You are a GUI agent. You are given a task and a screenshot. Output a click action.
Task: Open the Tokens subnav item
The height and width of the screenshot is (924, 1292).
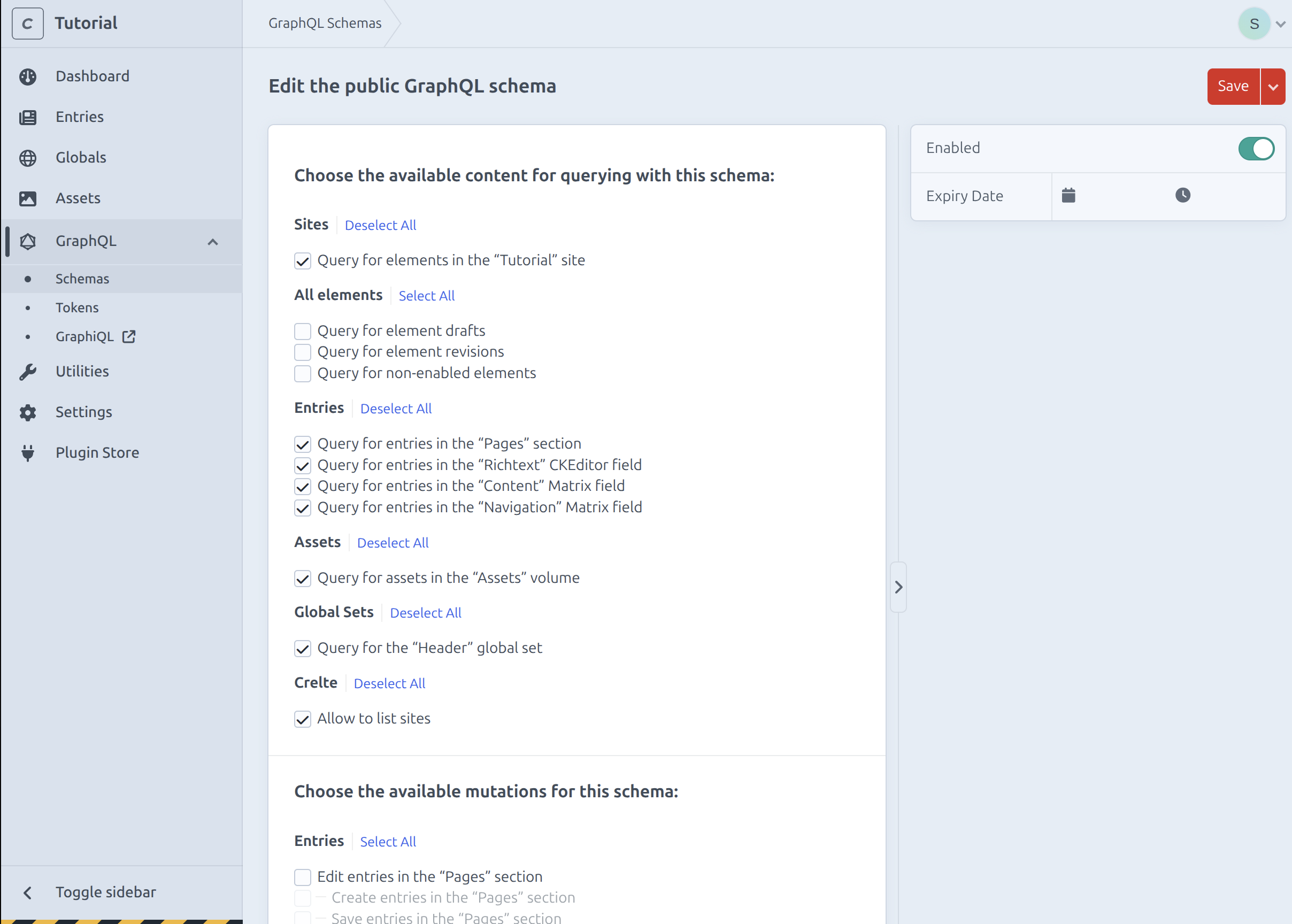click(77, 308)
